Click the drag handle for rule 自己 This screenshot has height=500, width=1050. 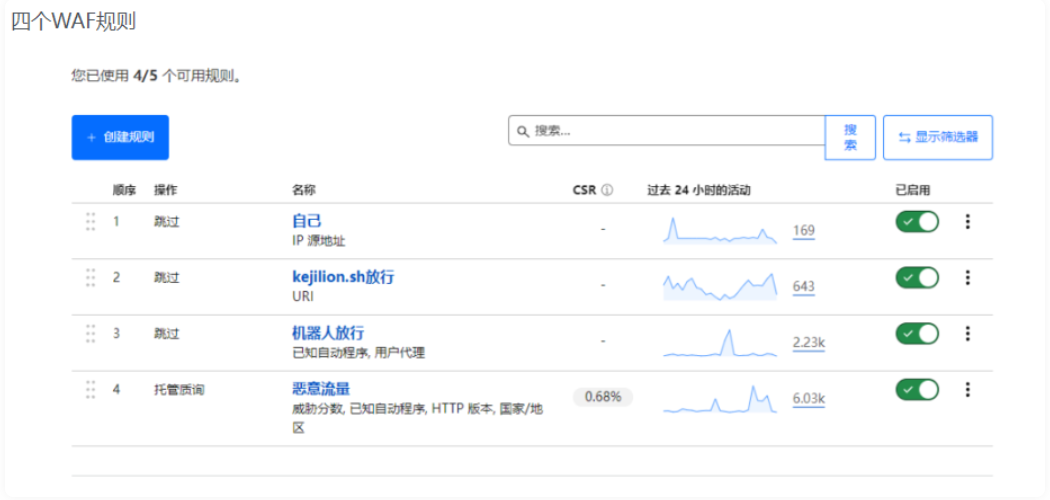click(x=91, y=222)
